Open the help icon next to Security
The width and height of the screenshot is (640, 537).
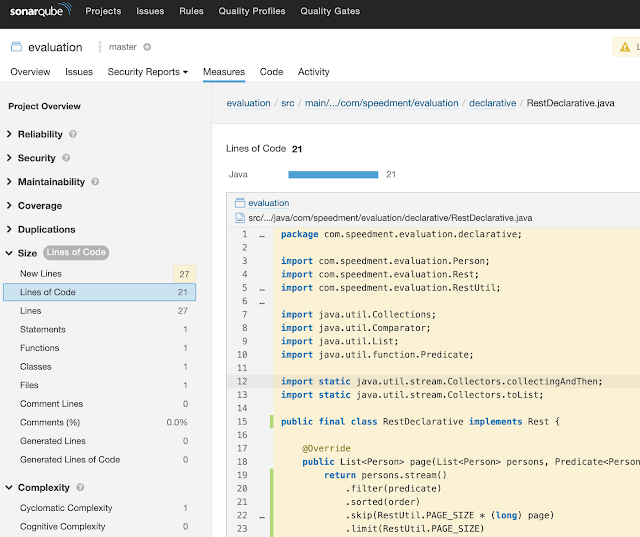(66, 158)
